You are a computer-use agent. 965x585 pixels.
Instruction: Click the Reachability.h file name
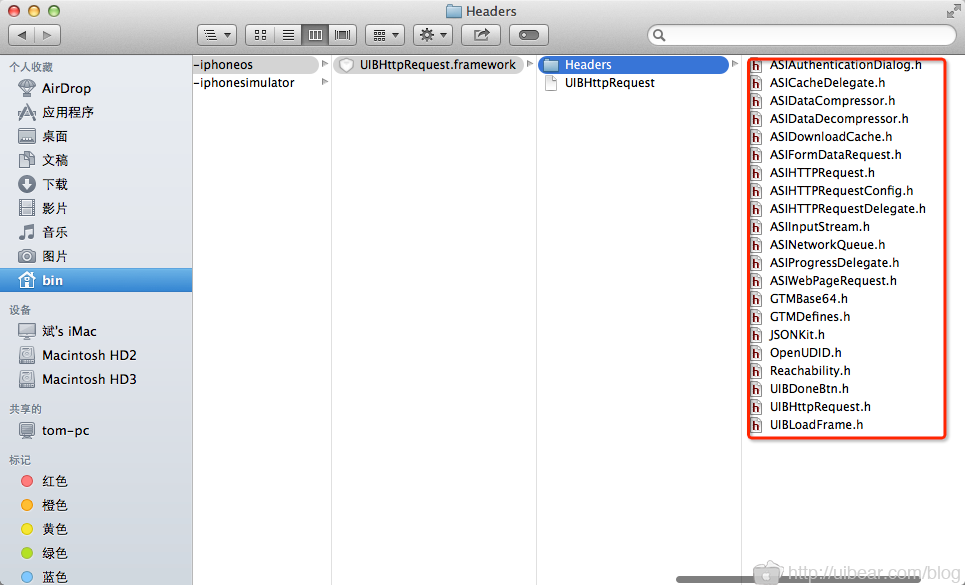(810, 371)
